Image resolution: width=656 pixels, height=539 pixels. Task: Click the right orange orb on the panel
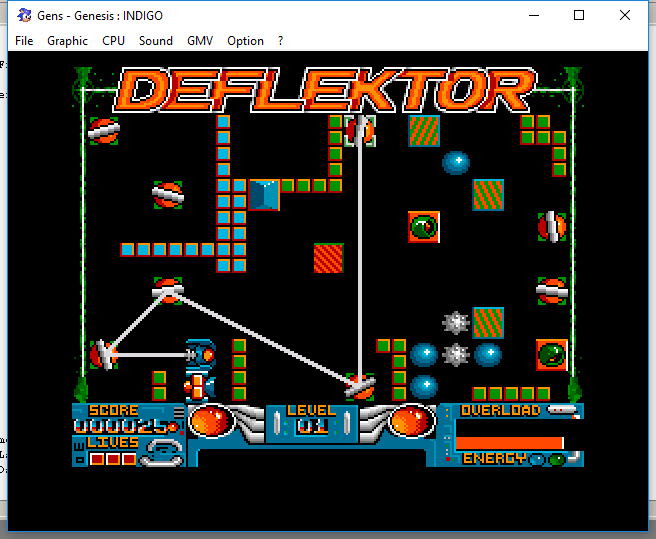click(x=410, y=421)
